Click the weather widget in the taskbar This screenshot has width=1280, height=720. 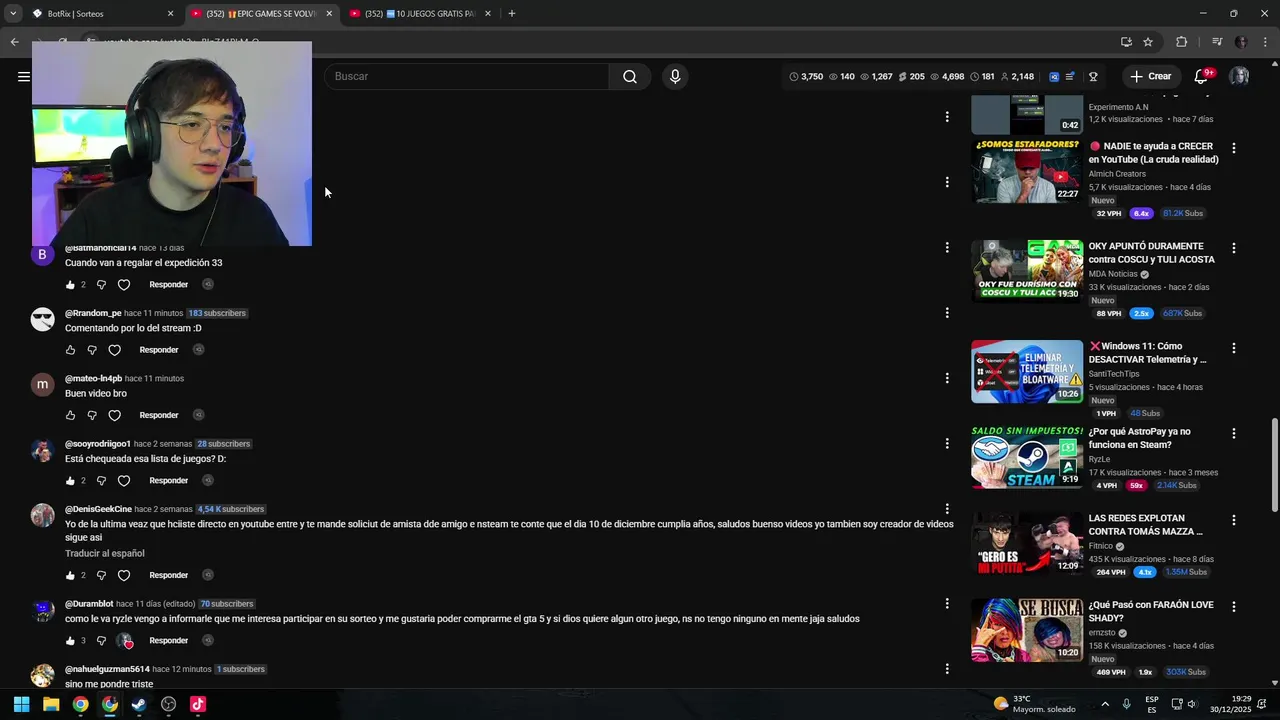pos(1034,704)
